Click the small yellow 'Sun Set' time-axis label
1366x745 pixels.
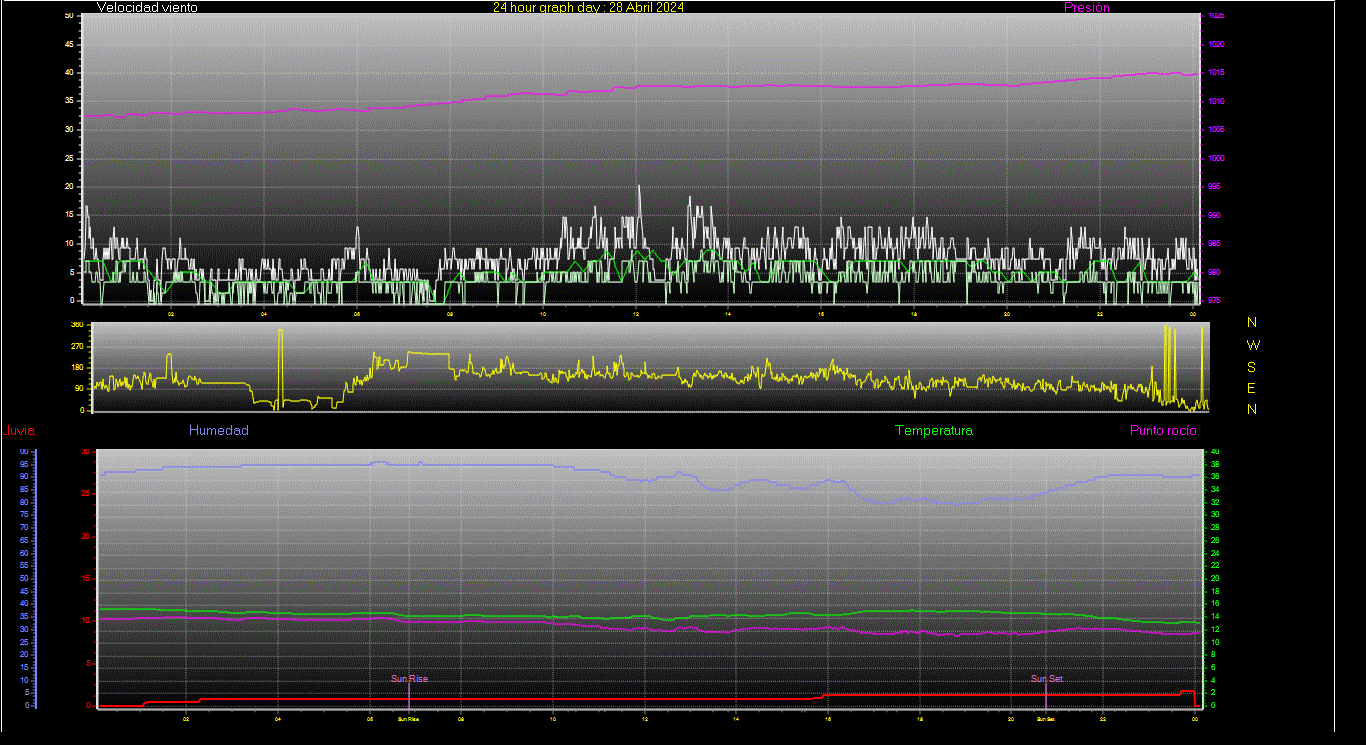click(x=1045, y=719)
